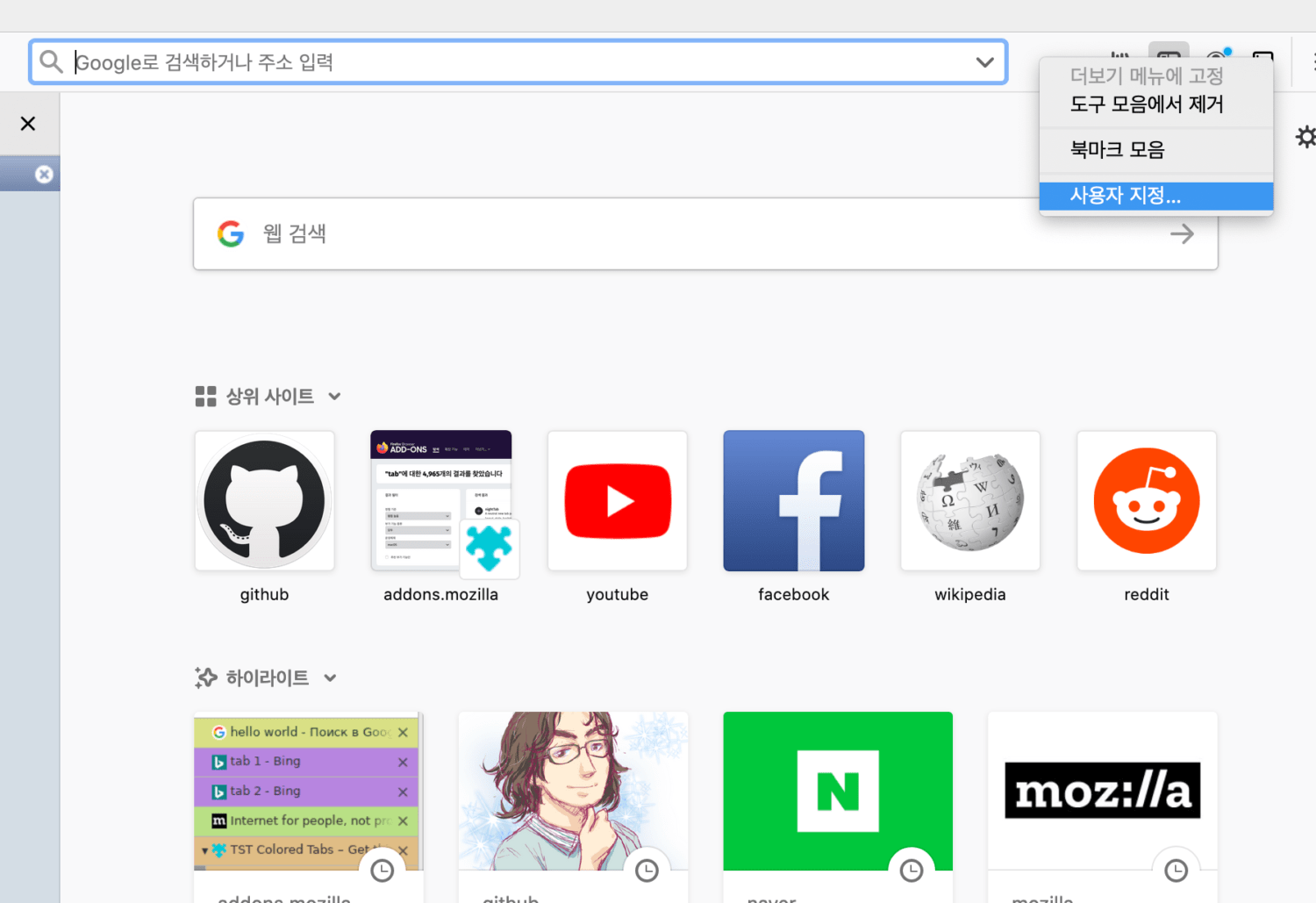Submit web search with the arrow button
This screenshot has height=903, width=1316.
point(1182,233)
